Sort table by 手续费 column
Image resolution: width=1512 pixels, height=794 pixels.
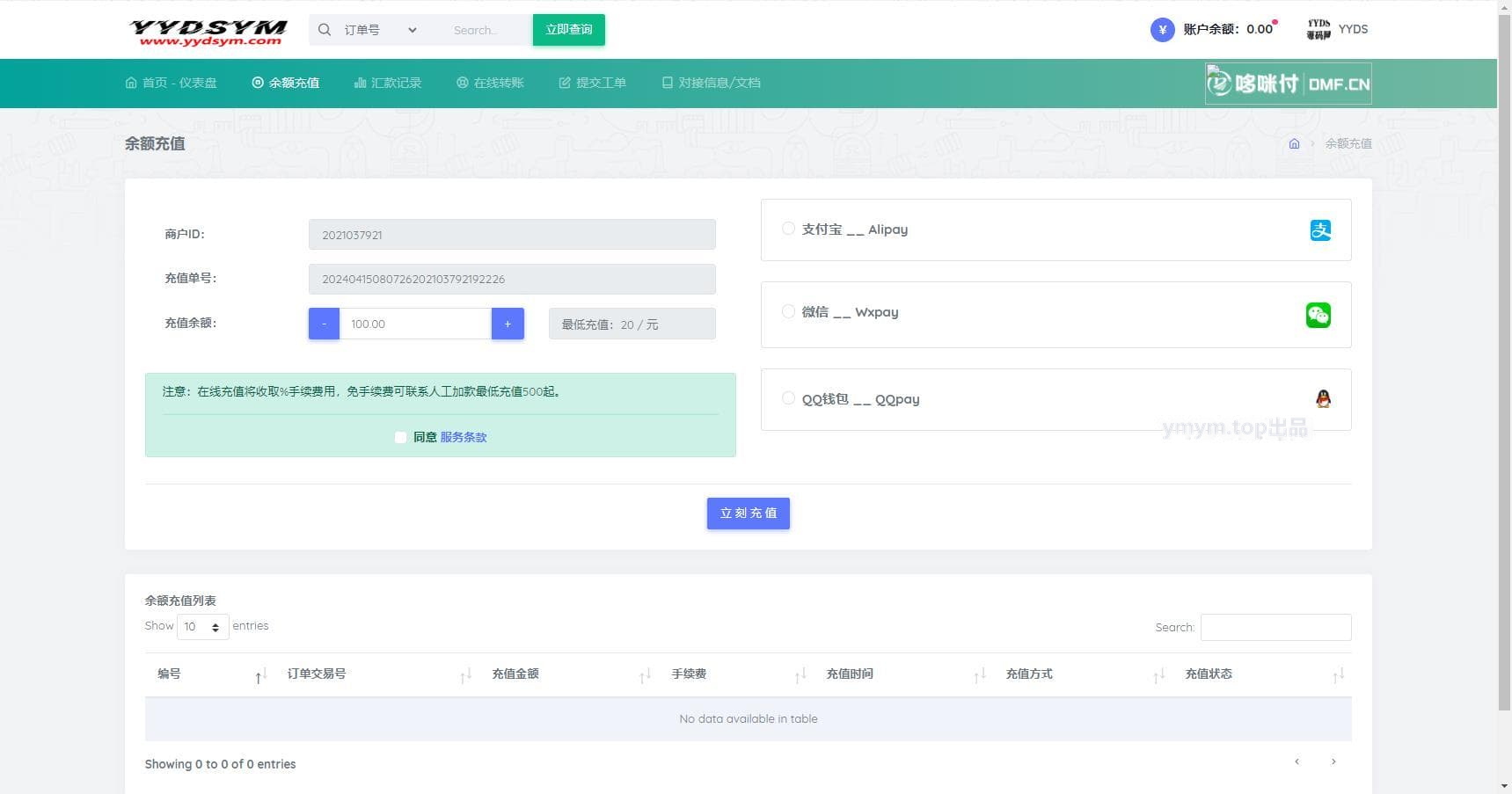pos(736,674)
